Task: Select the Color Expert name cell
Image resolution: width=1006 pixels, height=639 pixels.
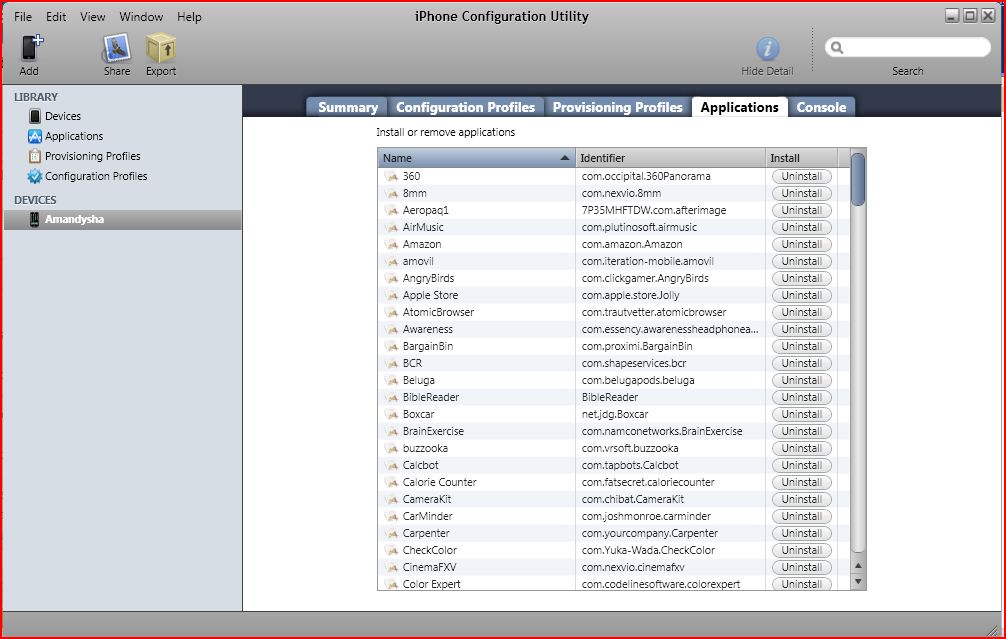Action: point(477,584)
